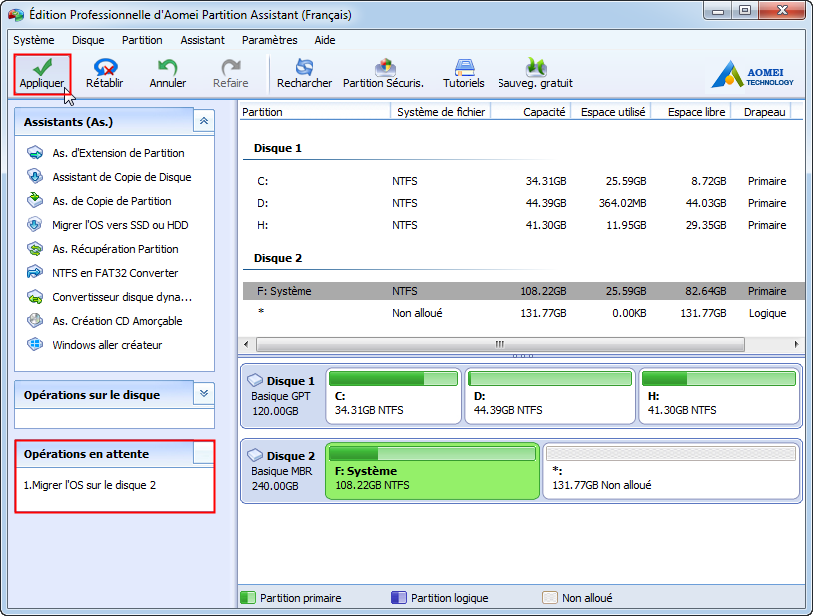The width and height of the screenshot is (813, 616).
Task: Open the Assistant menu
Action: (202, 40)
